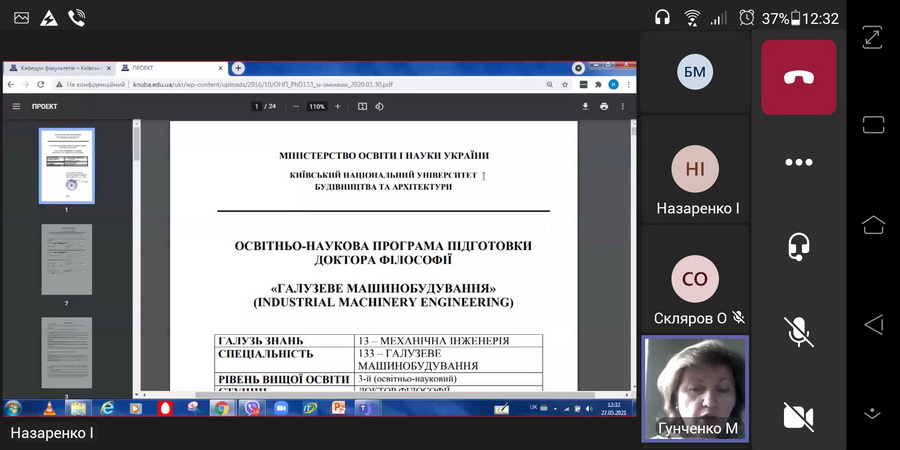The height and width of the screenshot is (450, 900).
Task: Turn on the camera
Action: (798, 414)
